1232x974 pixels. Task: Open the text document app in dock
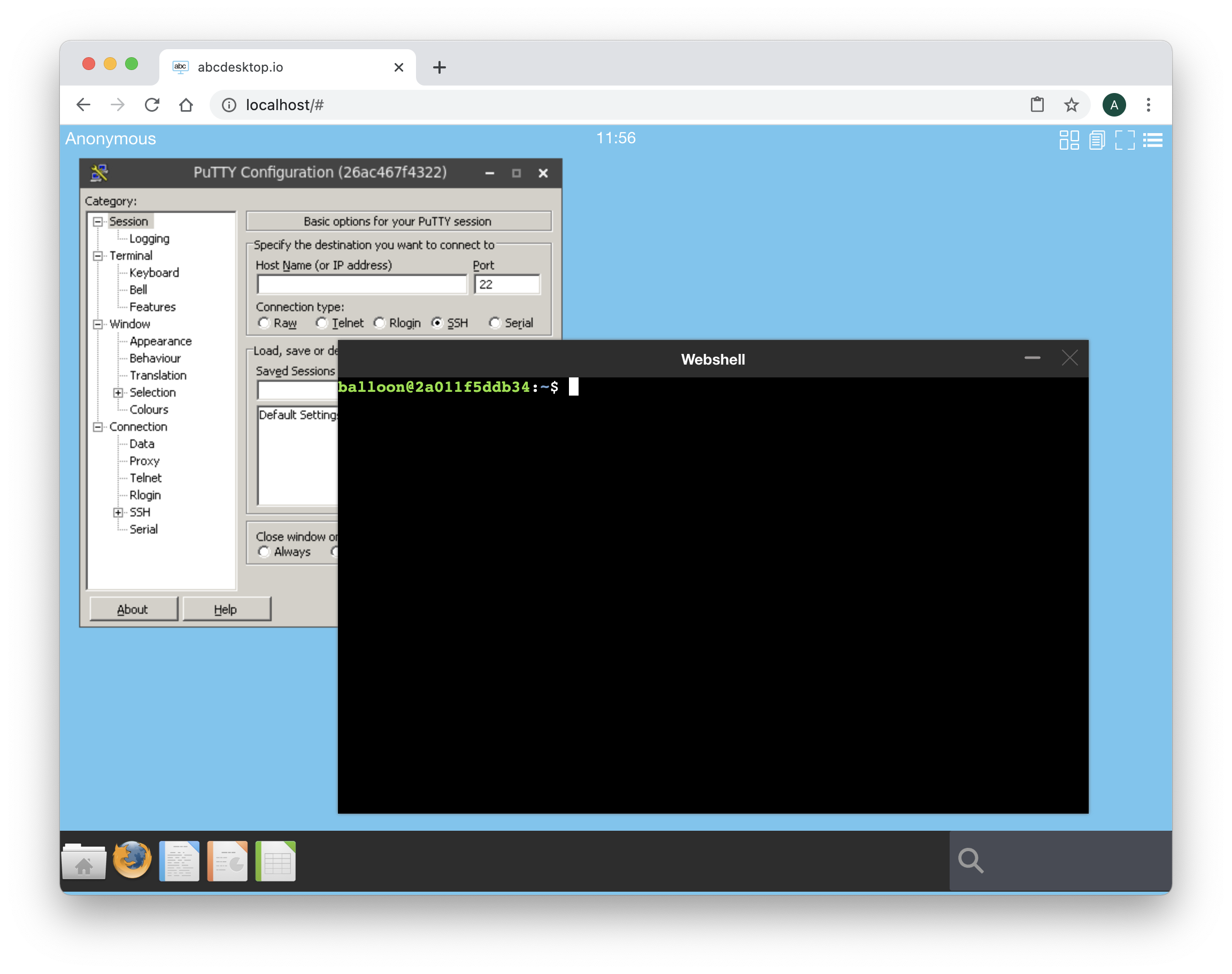(x=179, y=861)
